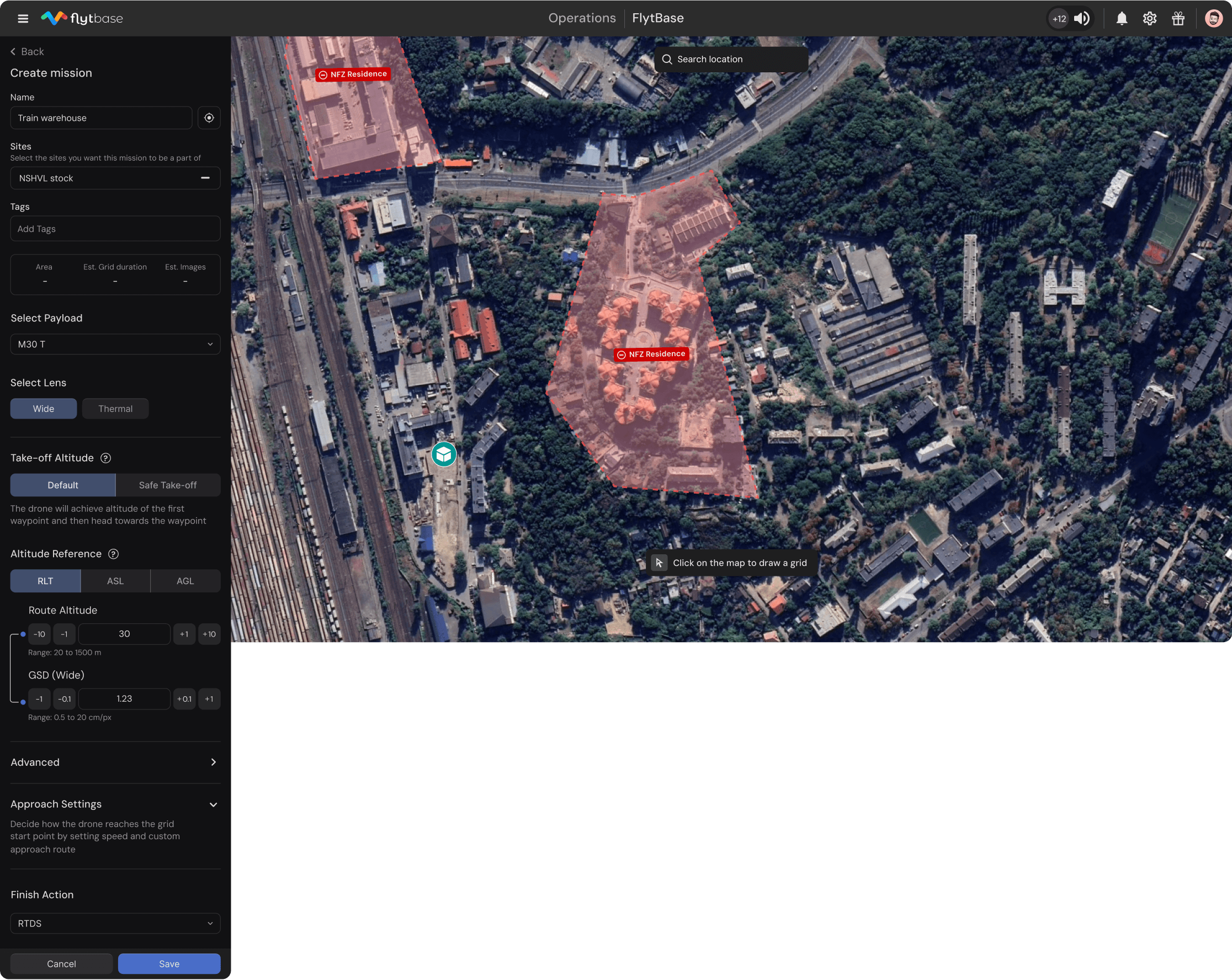Screen dimensions: 1232x980
Task: Select the Thermal lens option
Action: coord(115,409)
